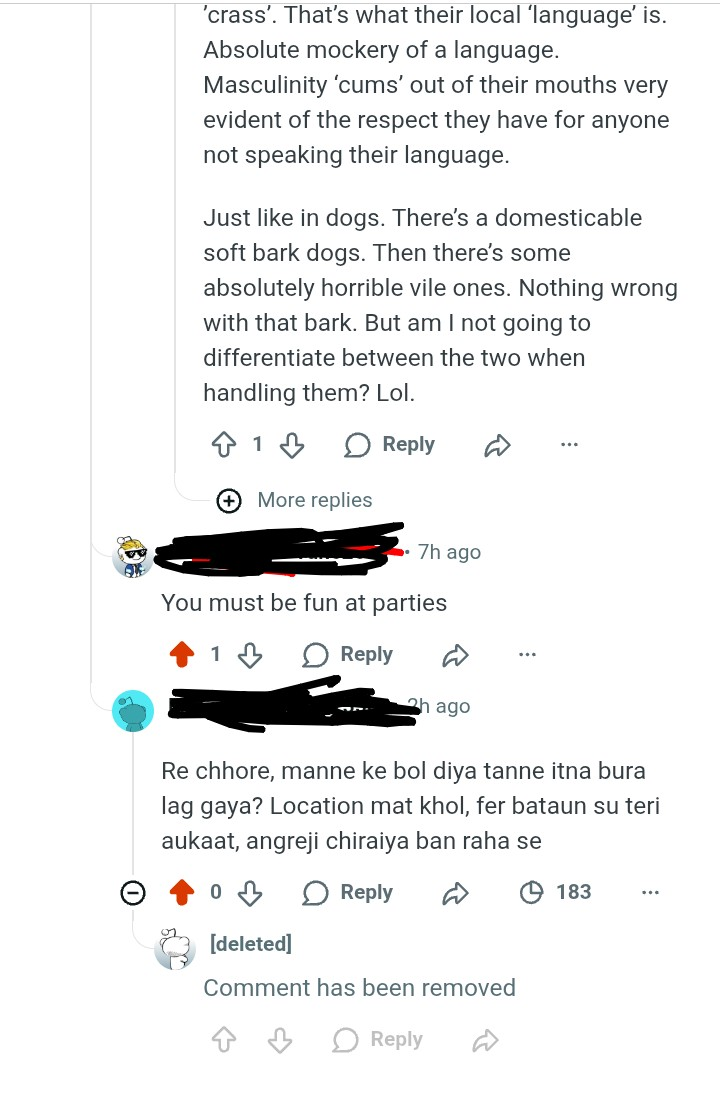Expand the More replies thread
The width and height of the screenshot is (720, 1094).
pos(297,500)
